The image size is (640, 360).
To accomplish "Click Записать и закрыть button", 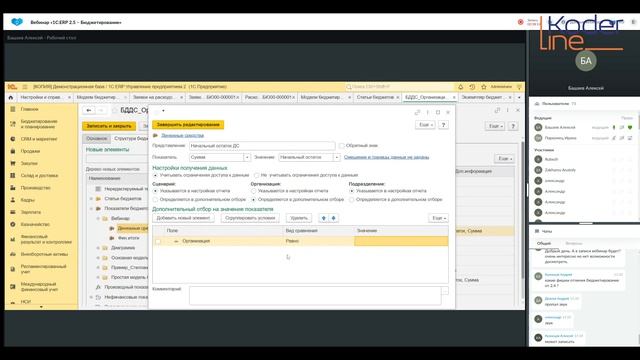I will (x=109, y=126).
